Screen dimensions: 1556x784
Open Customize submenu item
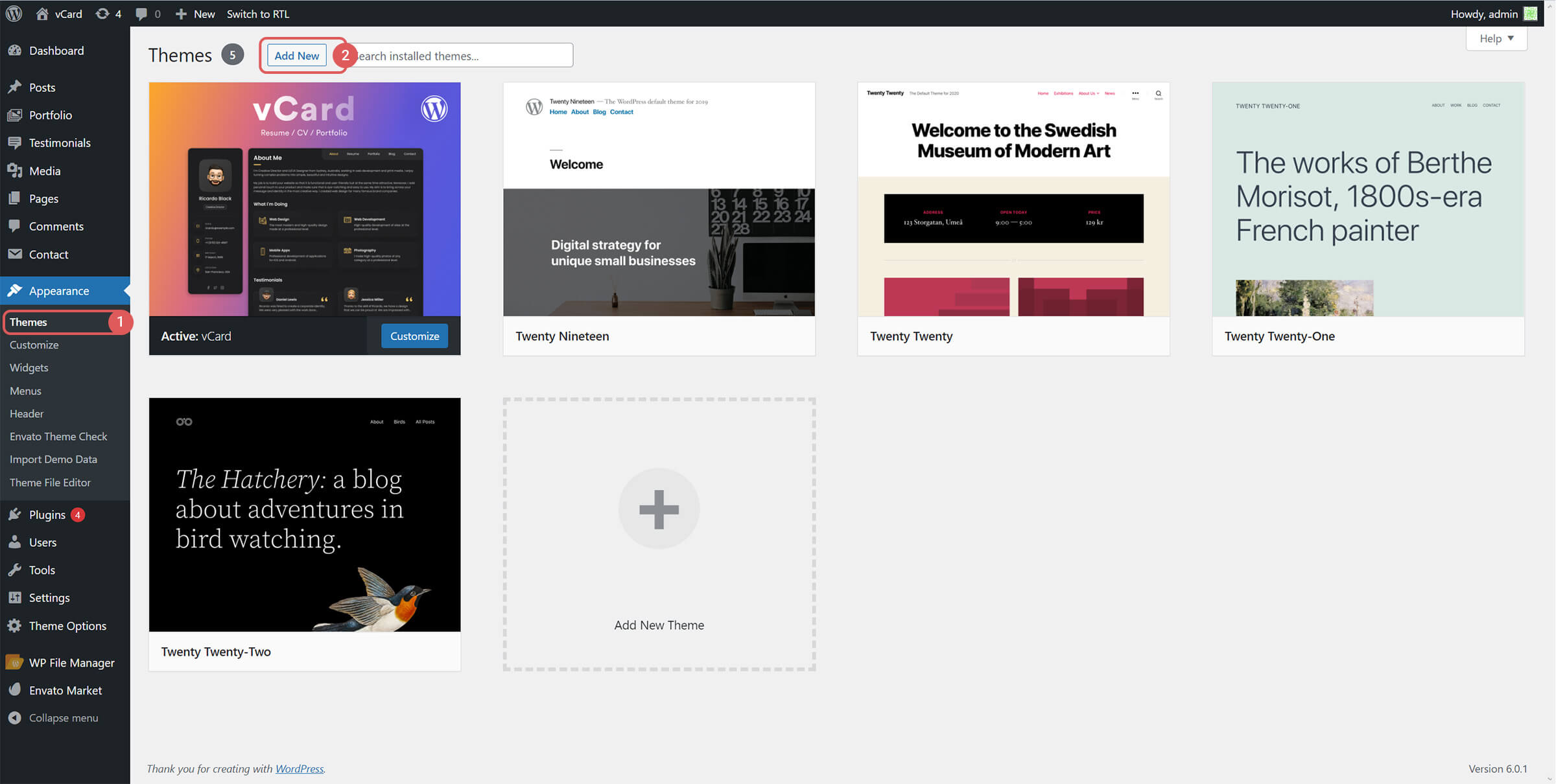coord(34,345)
